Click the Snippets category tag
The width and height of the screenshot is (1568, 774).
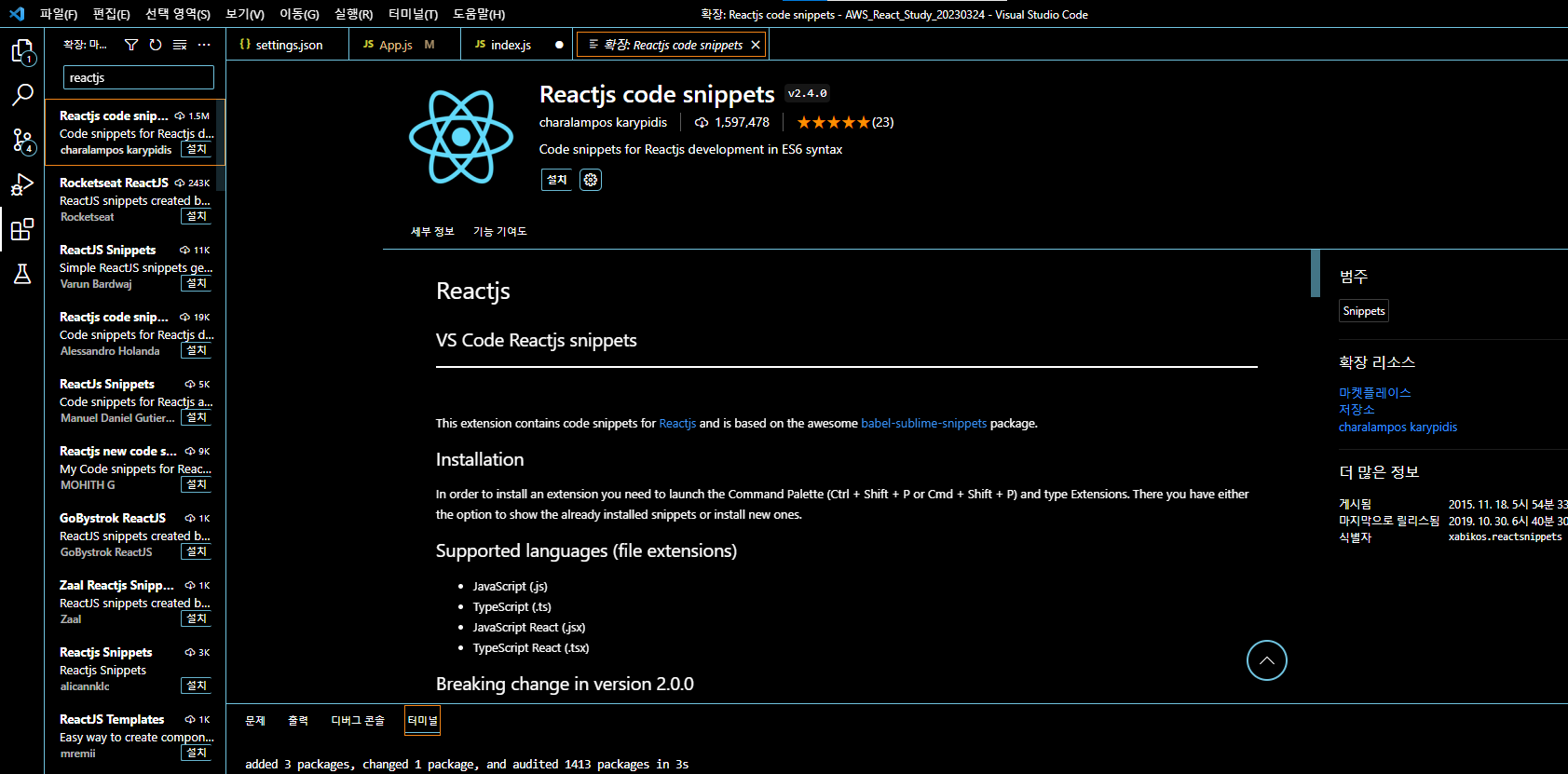[1364, 311]
